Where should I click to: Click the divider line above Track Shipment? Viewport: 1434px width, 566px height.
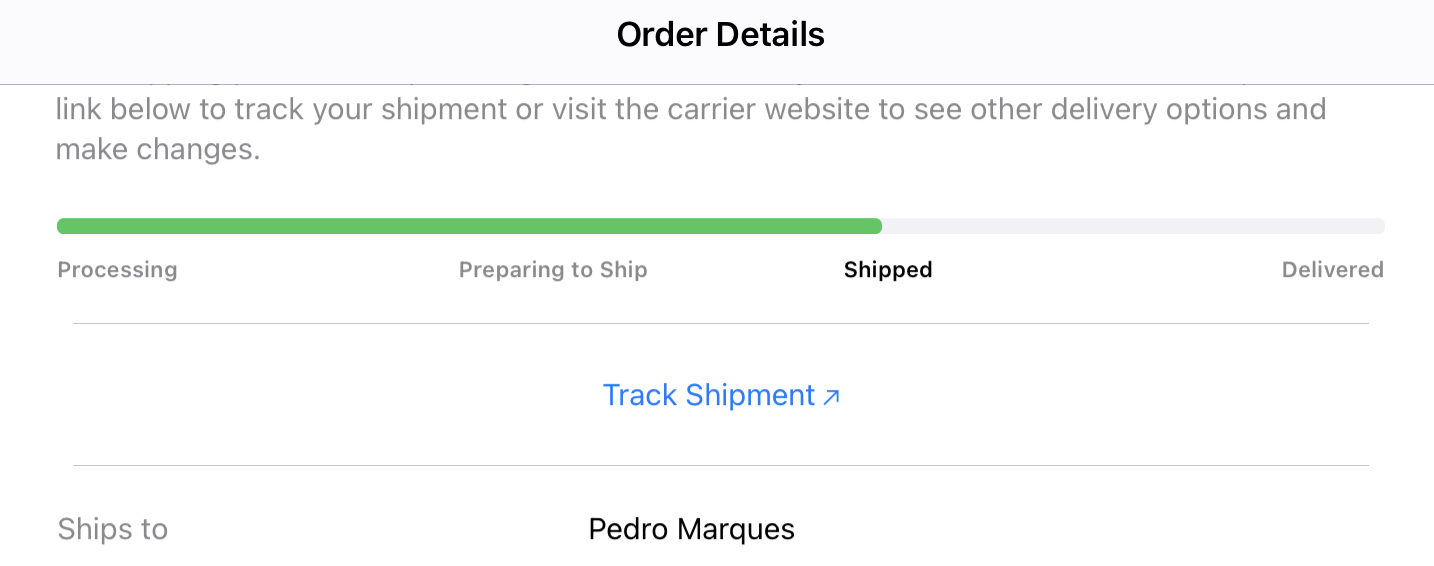click(721, 323)
